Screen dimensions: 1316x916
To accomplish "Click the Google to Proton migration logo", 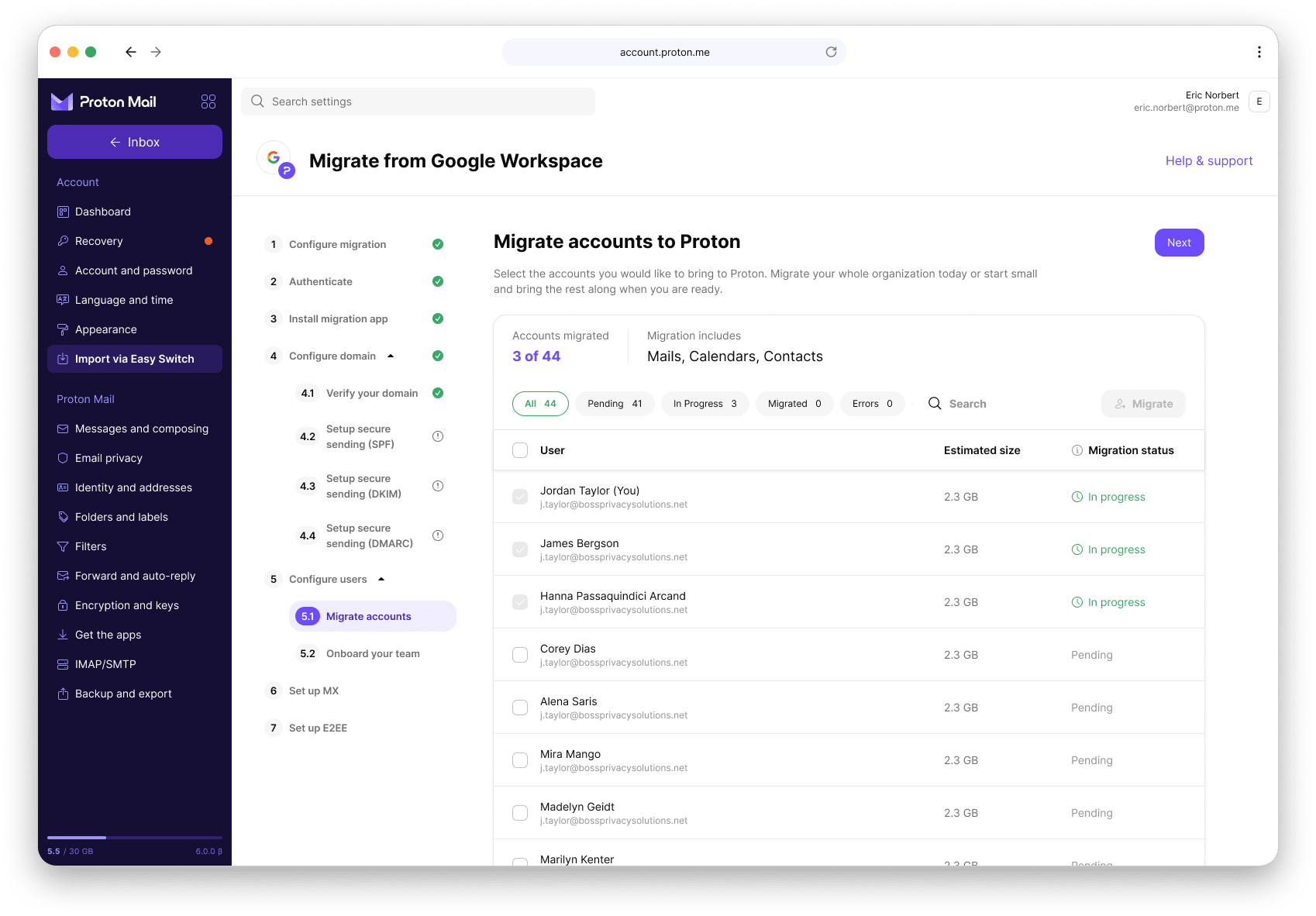I will tap(277, 160).
